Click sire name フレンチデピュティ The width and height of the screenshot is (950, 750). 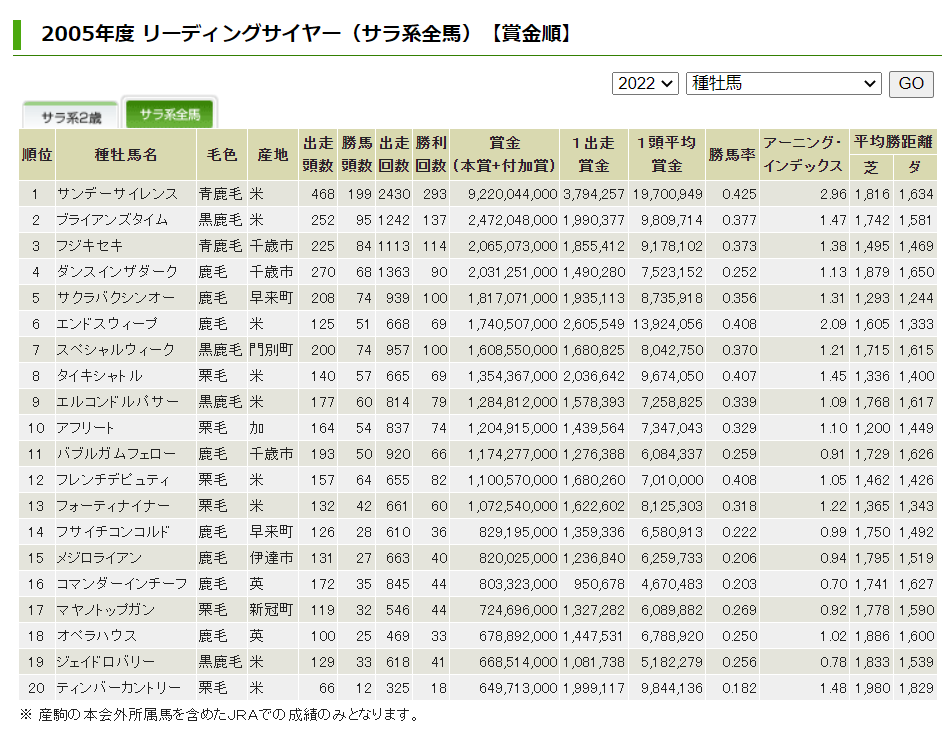pyautogui.click(x=113, y=480)
